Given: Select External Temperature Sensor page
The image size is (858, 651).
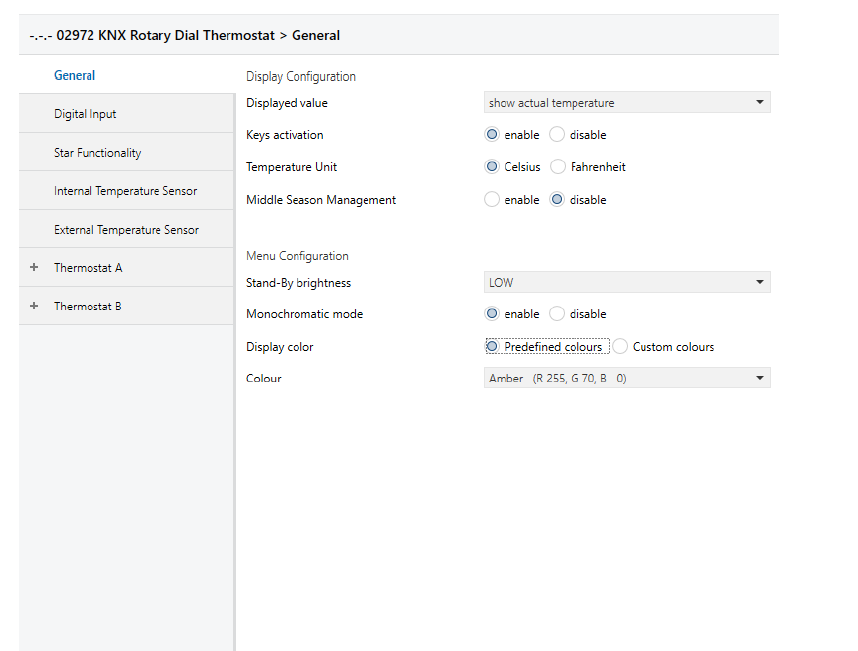Looking at the screenshot, I should tap(126, 230).
